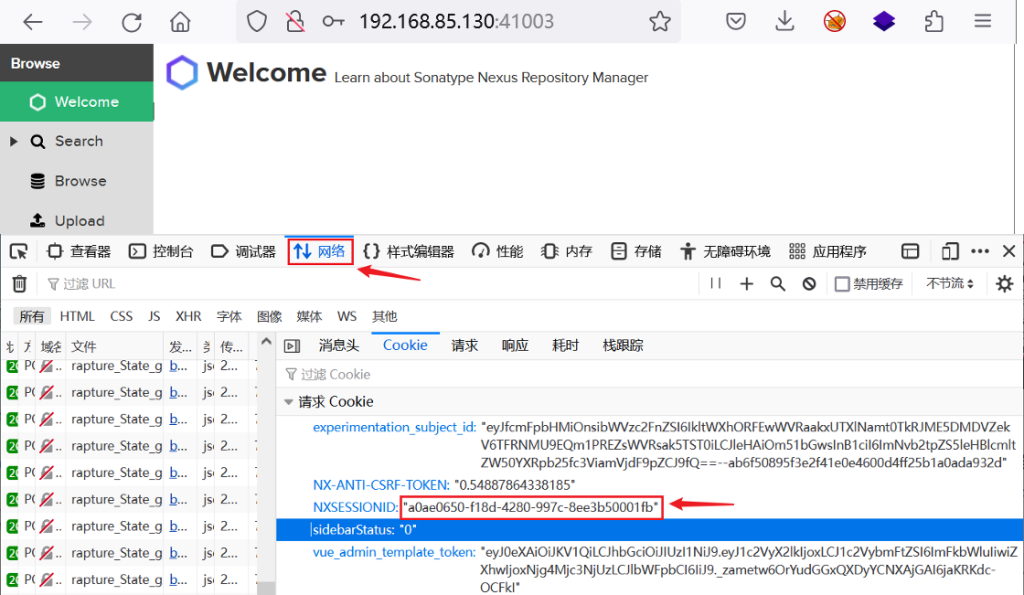Expand the Search item in sidebar
1024x595 pixels.
13,141
